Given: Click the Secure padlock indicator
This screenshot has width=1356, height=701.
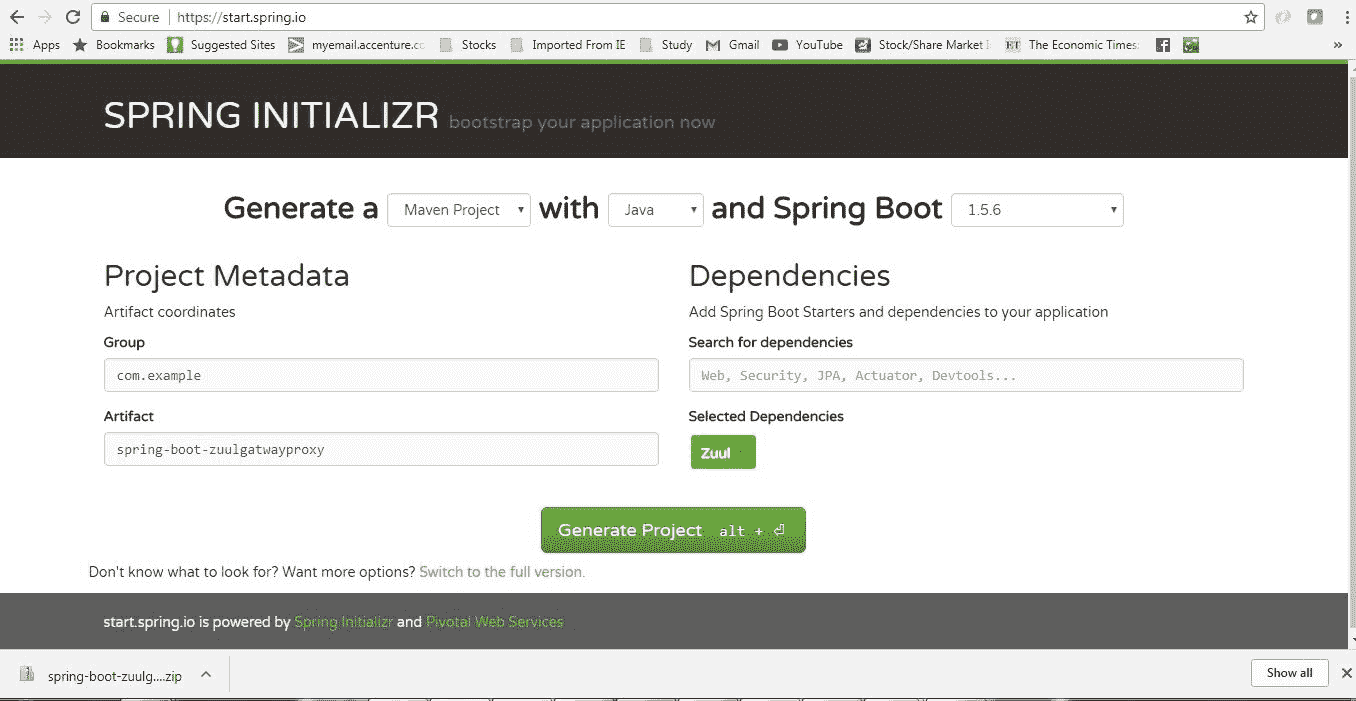Looking at the screenshot, I should 130,17.
